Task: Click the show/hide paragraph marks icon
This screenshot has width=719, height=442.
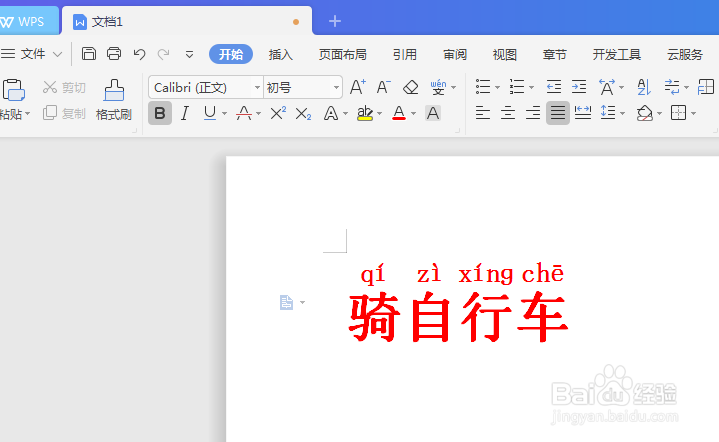Action: tap(672, 87)
